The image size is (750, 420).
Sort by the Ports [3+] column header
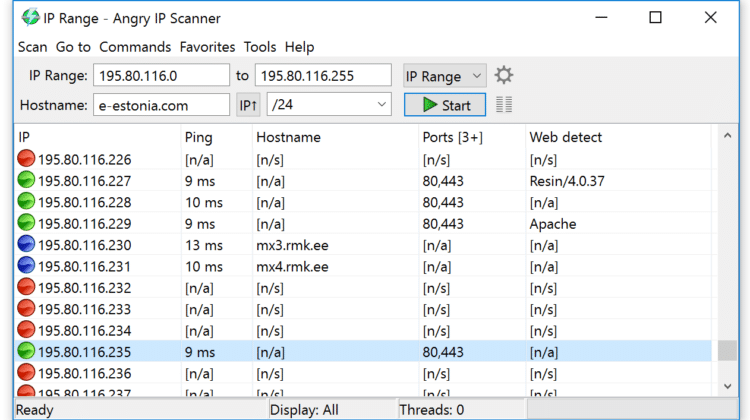point(472,137)
